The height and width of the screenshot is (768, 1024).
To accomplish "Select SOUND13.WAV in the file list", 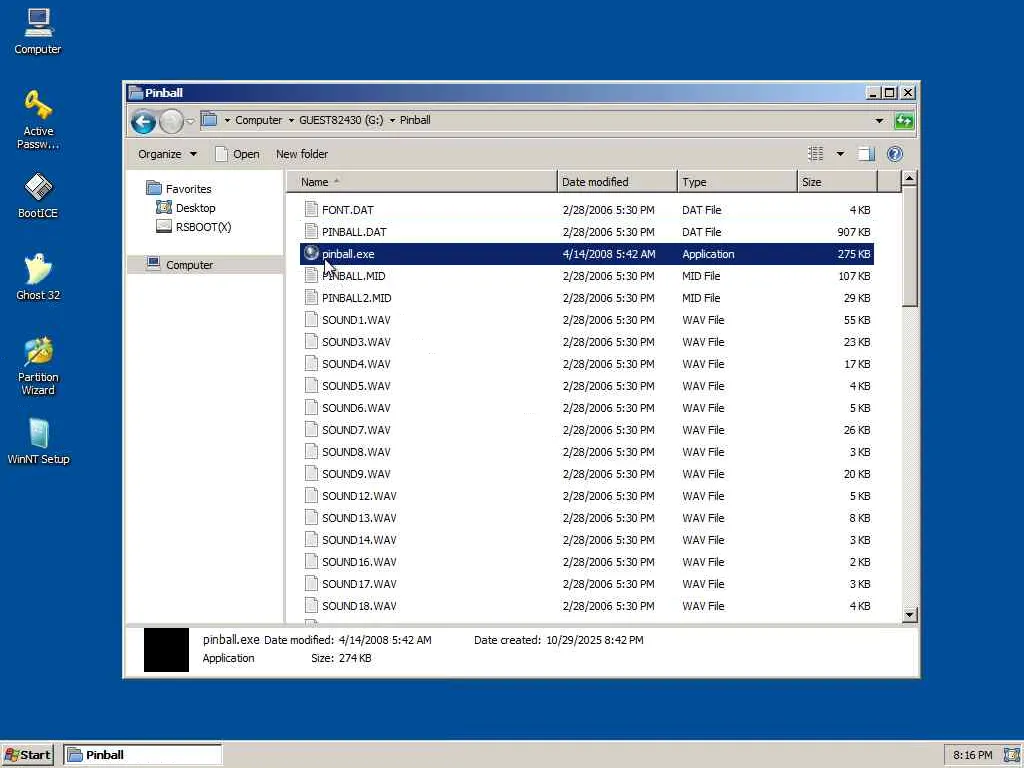I will click(359, 518).
